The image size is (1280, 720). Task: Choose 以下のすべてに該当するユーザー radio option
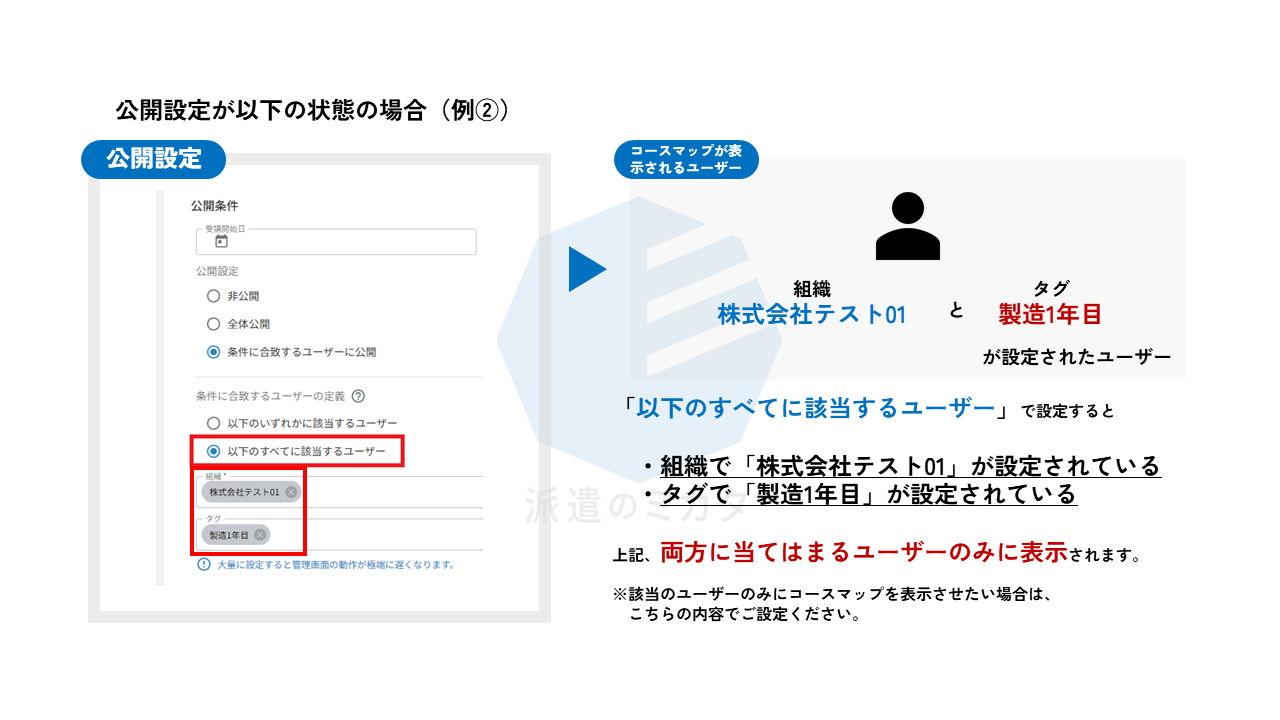coord(213,451)
